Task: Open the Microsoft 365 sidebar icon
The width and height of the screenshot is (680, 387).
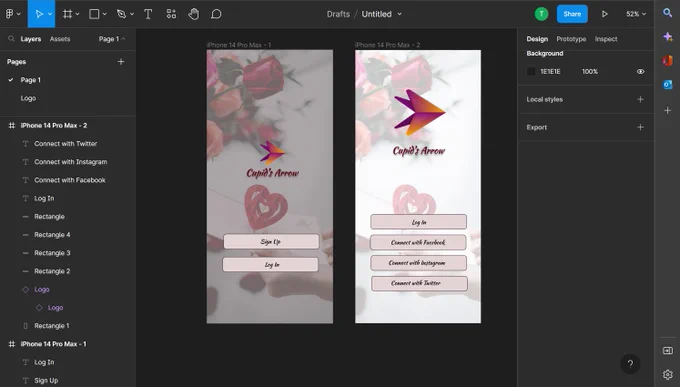Action: 668,61
